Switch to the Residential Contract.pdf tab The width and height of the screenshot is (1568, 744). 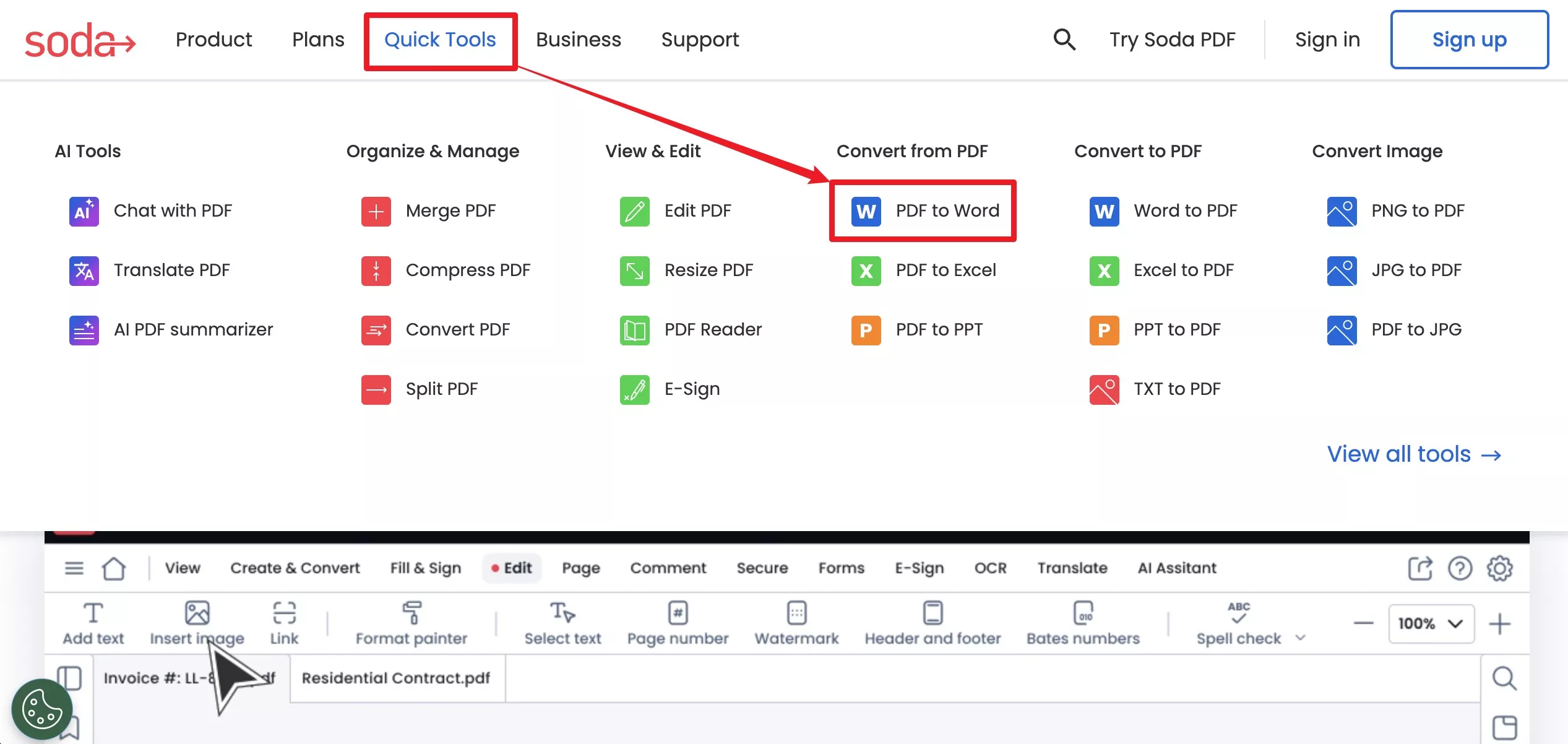click(397, 678)
